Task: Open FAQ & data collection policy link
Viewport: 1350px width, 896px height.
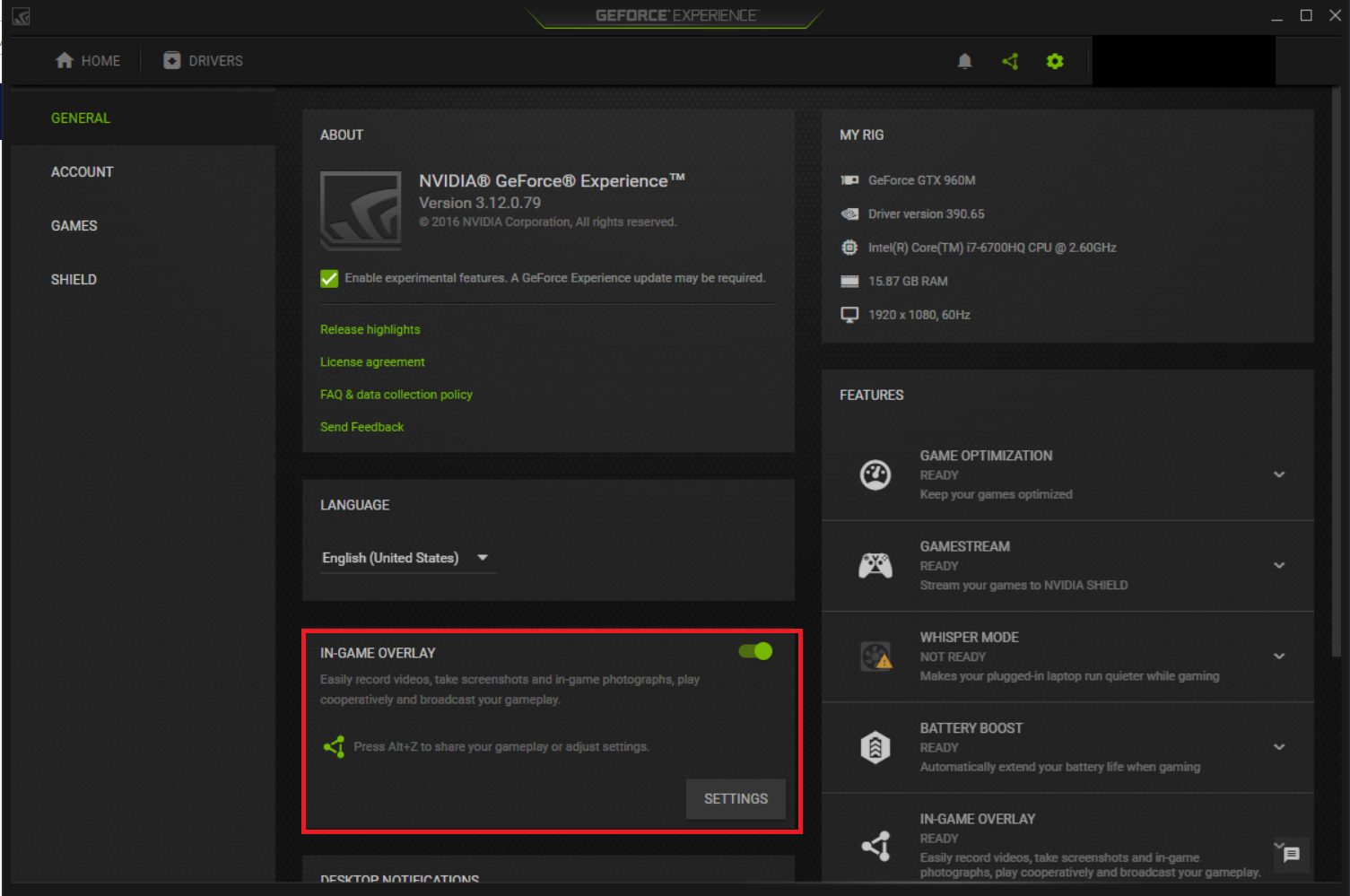Action: pyautogui.click(x=396, y=395)
